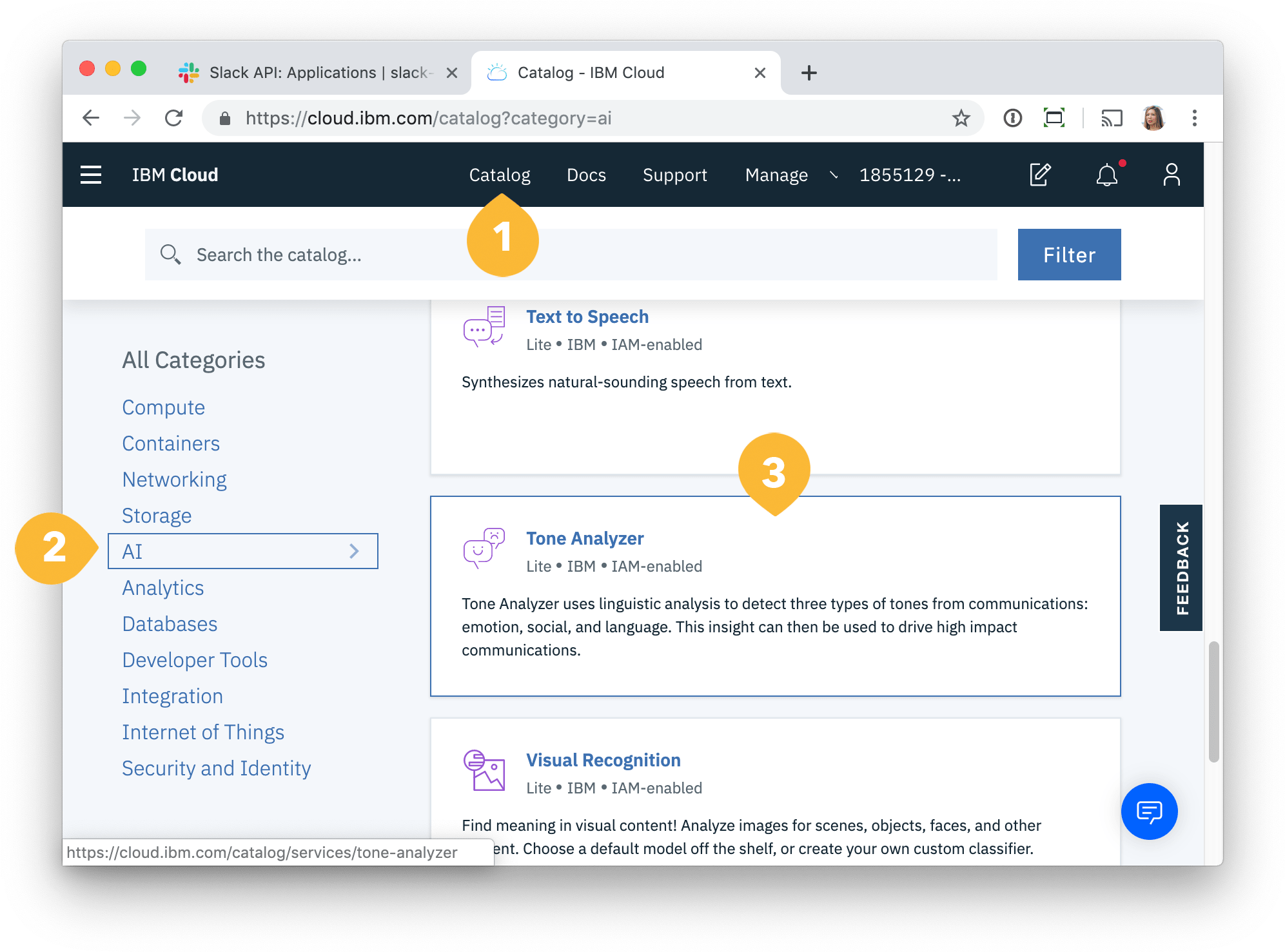Click the screenshot capture extension icon

click(1054, 118)
